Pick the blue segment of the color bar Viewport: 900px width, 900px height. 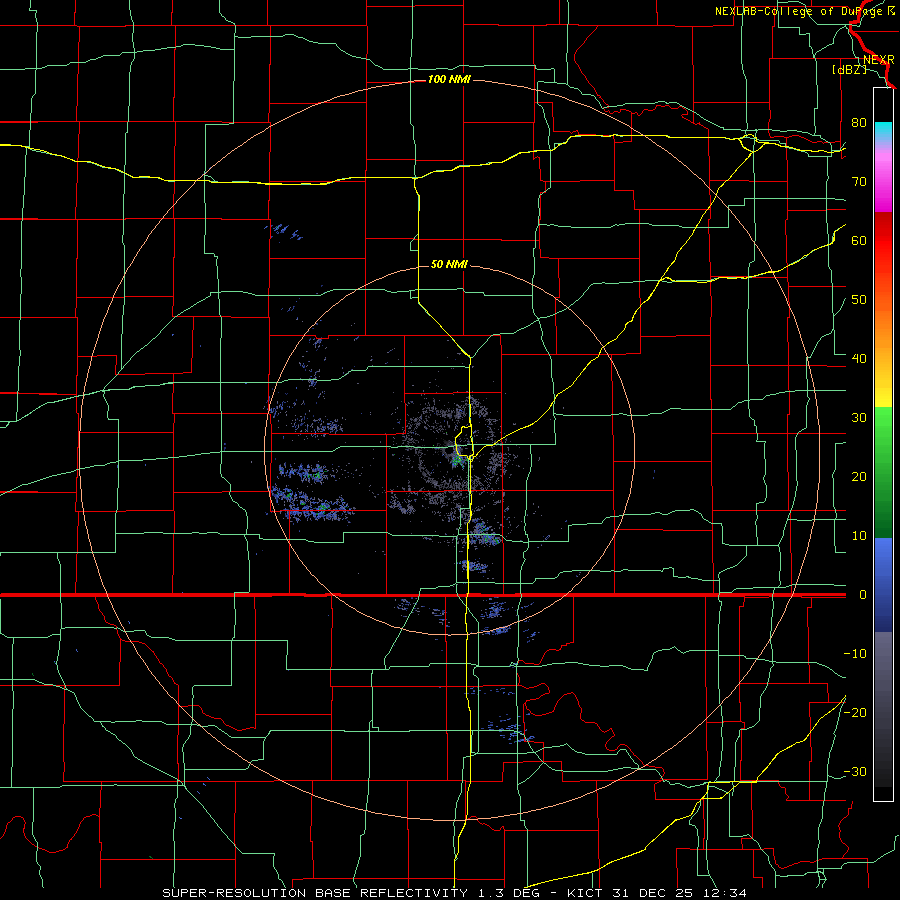tap(883, 585)
